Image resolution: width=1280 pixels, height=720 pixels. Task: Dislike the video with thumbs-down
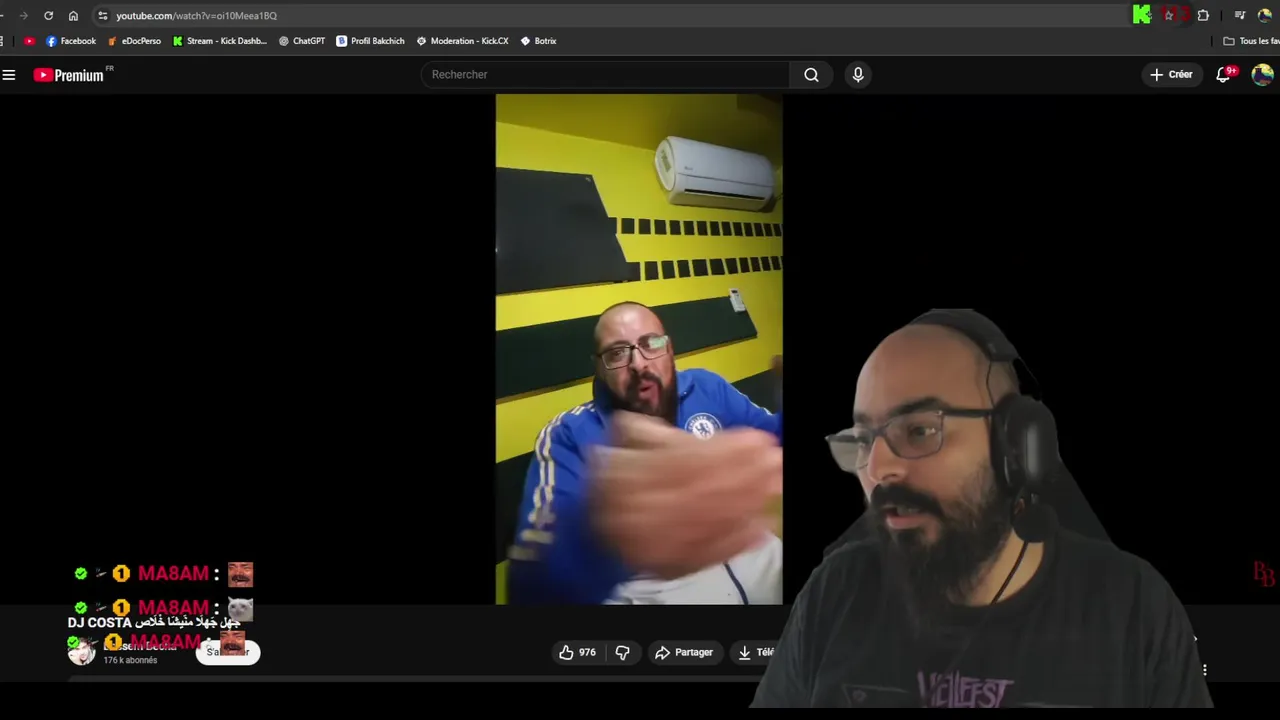point(622,652)
